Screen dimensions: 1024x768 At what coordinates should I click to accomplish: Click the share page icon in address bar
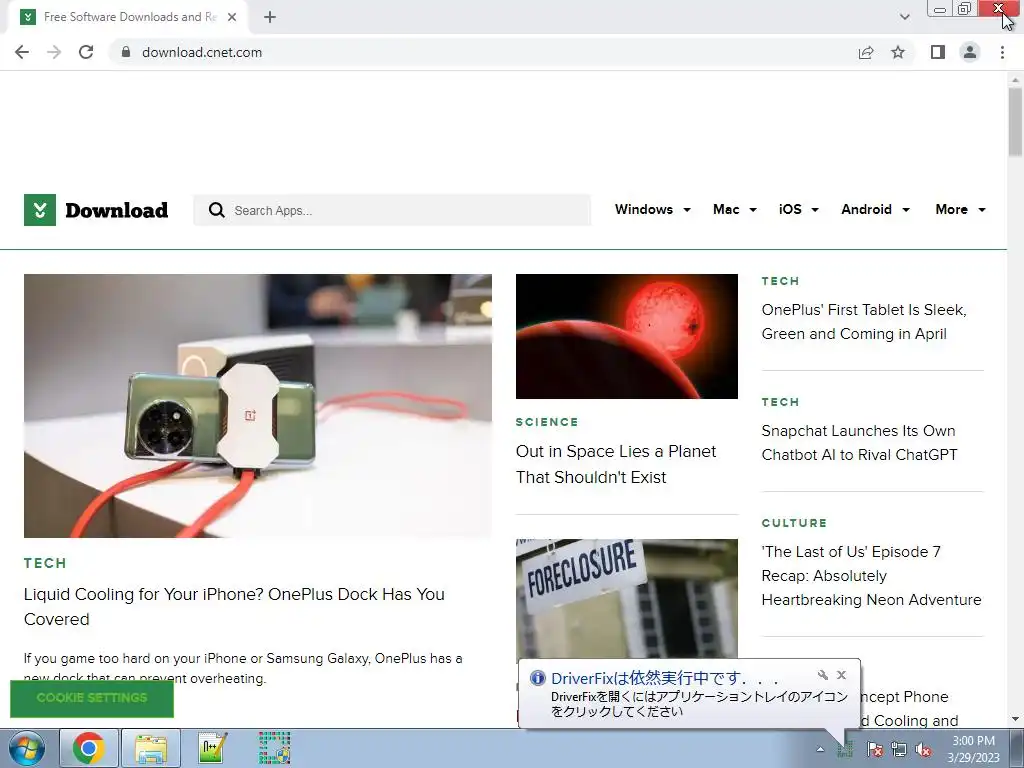[x=866, y=52]
